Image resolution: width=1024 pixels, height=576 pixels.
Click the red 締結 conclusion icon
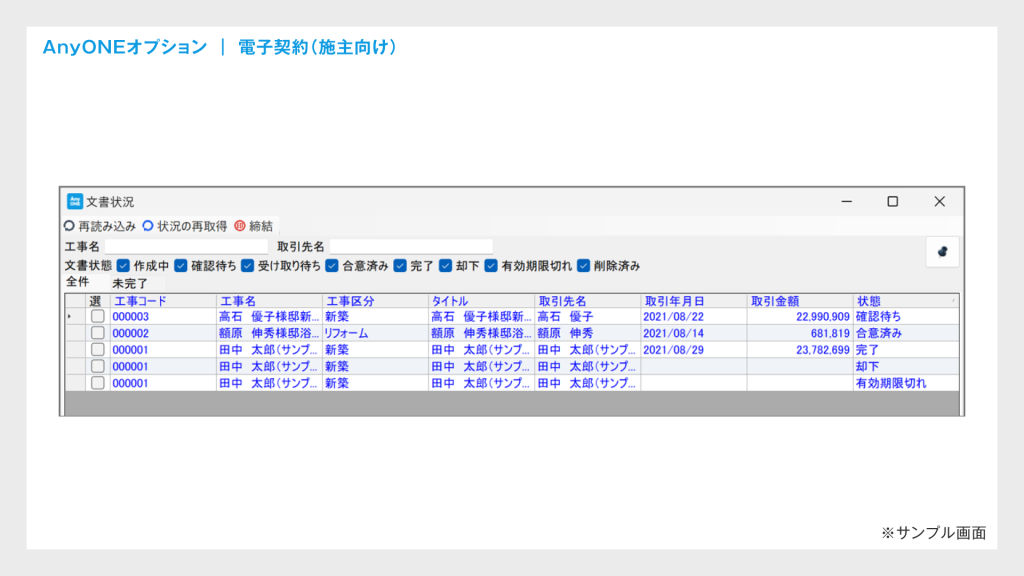tap(239, 224)
